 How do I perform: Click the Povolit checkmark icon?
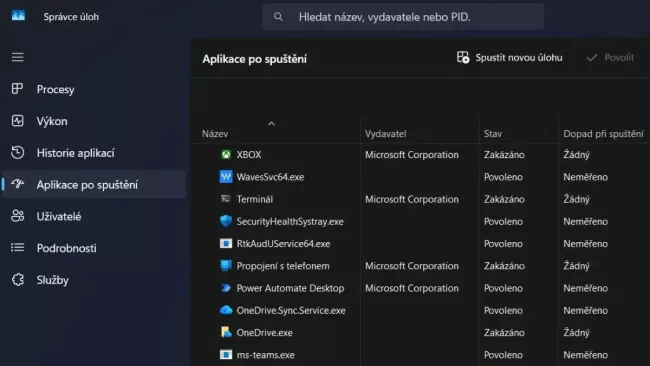click(x=592, y=57)
